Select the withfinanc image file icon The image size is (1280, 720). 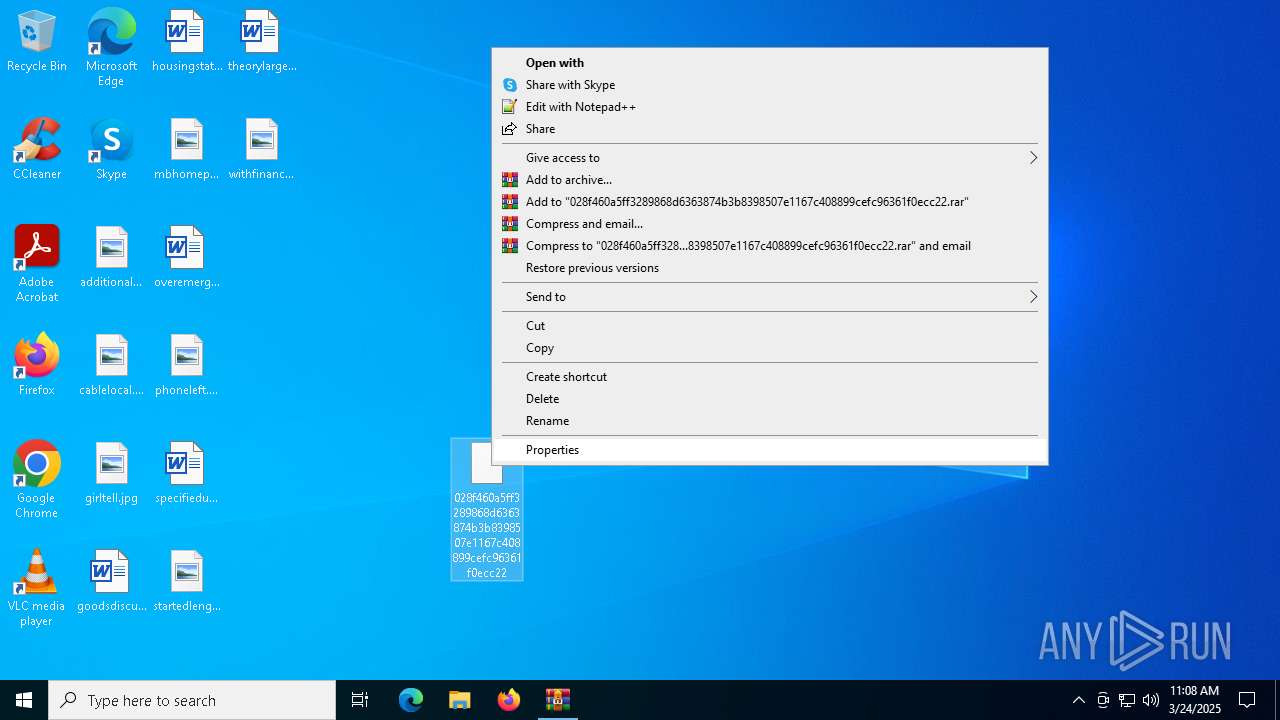point(261,150)
